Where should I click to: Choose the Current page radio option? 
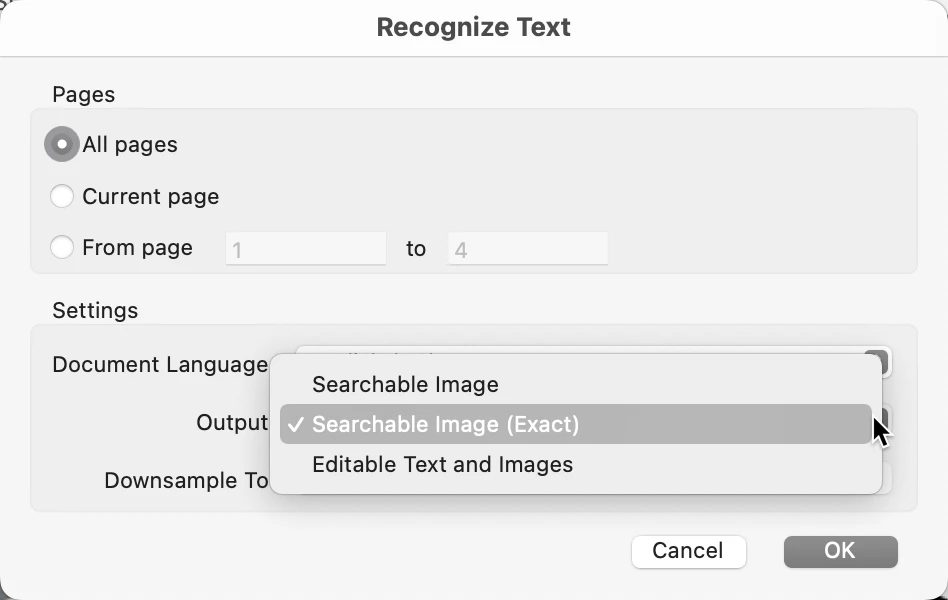[62, 197]
